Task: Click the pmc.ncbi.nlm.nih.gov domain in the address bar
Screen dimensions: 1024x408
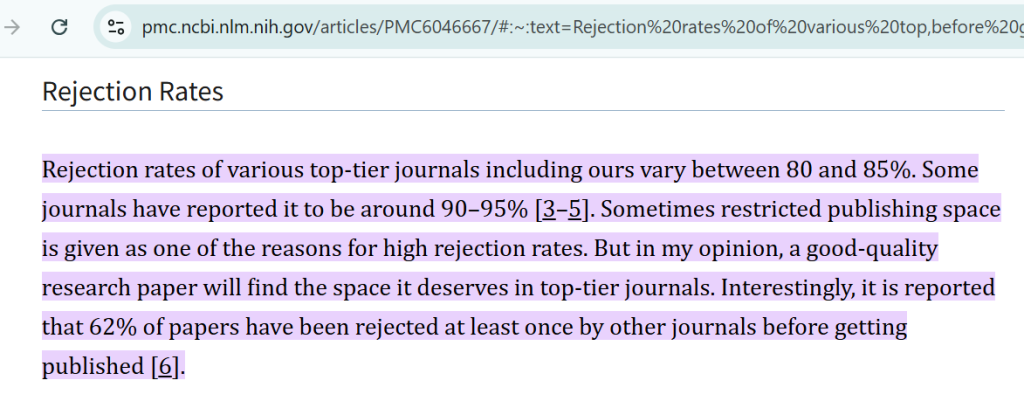Action: tap(231, 27)
